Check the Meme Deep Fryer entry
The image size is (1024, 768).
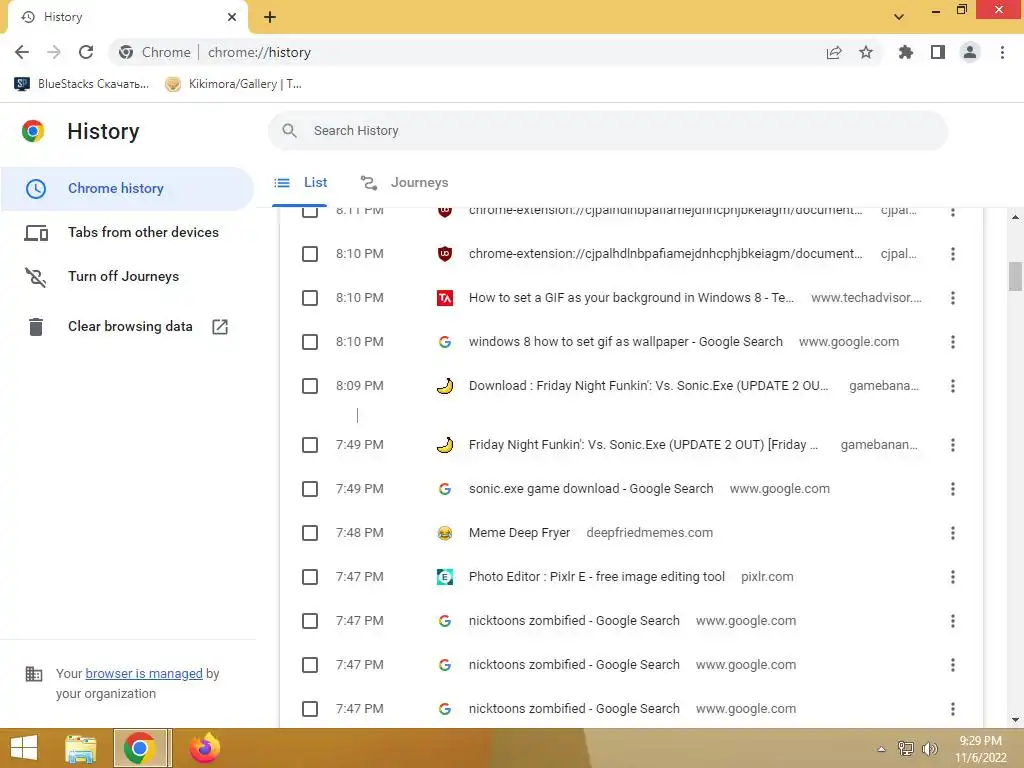tap(310, 533)
